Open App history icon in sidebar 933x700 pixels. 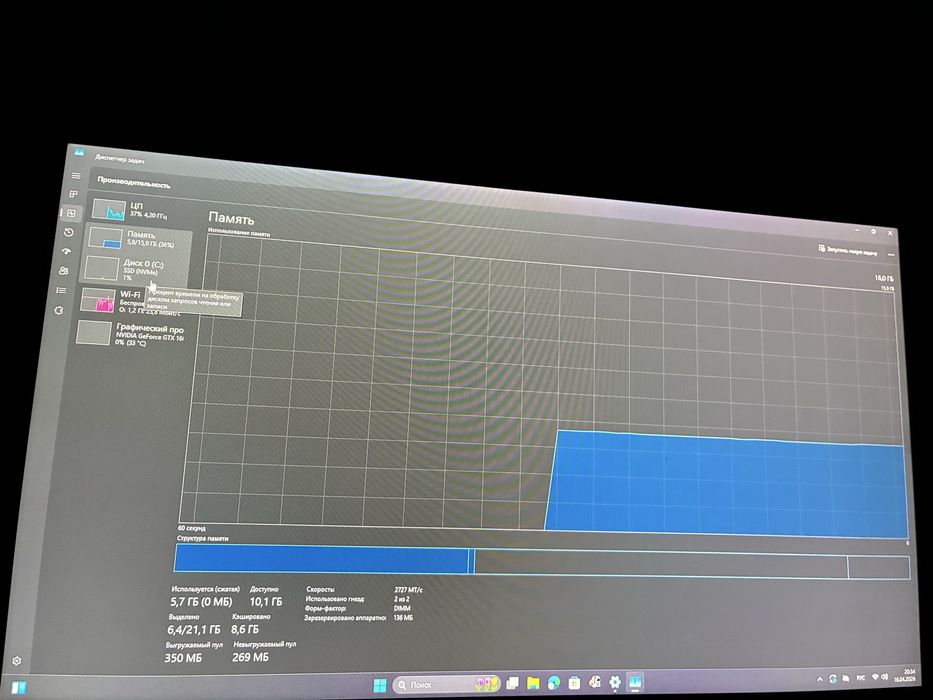pyautogui.click(x=68, y=232)
